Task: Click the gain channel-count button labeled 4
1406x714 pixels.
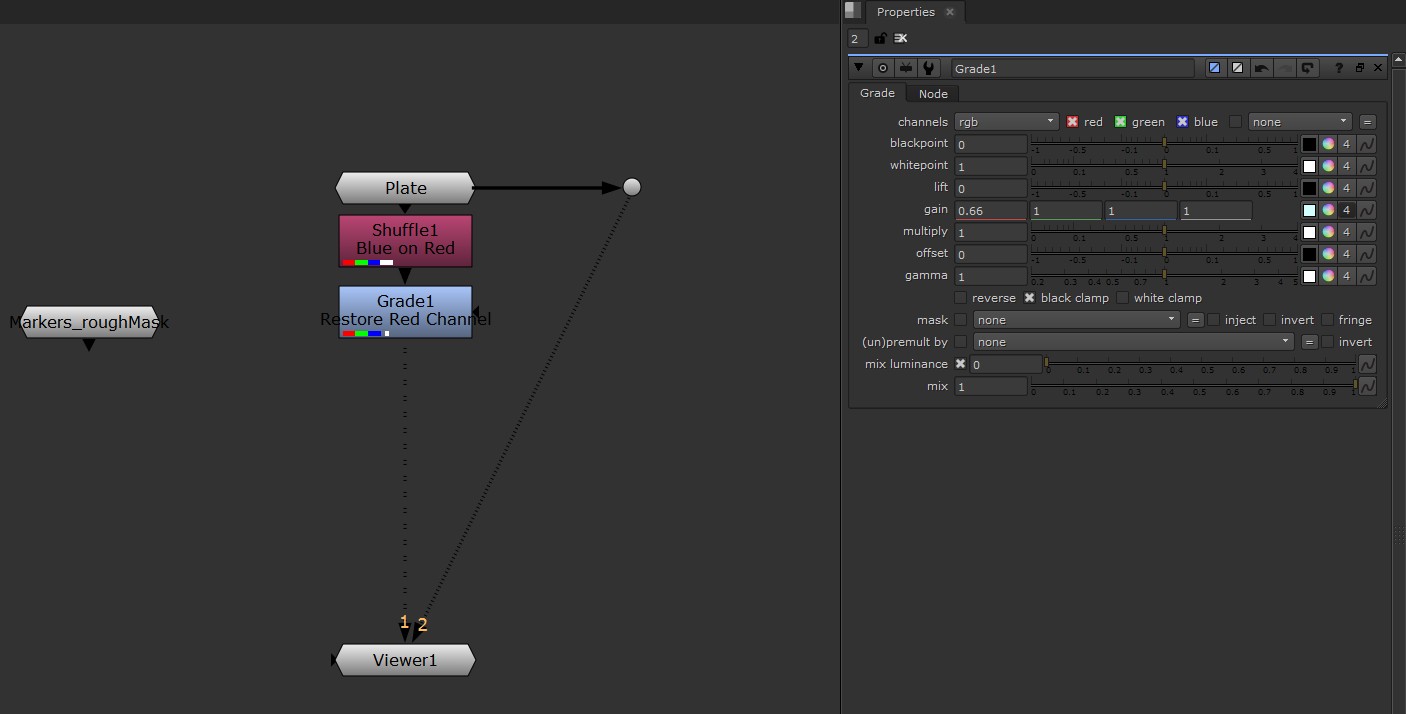Action: (1347, 210)
